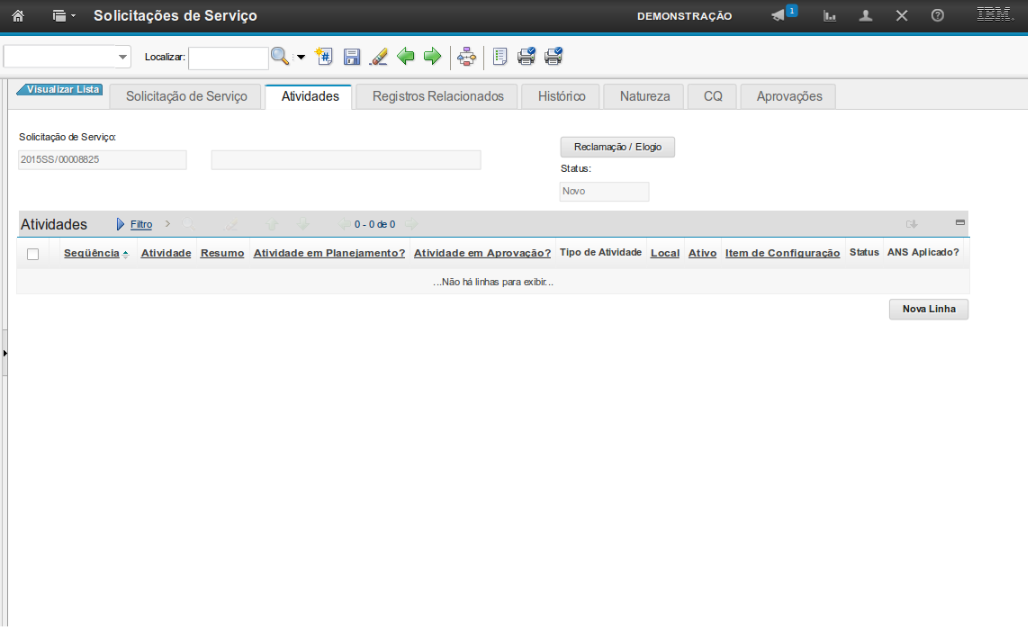Viewport: 1028px width, 627px height.
Task: Open the Registros Relacionados tab
Action: point(438,96)
